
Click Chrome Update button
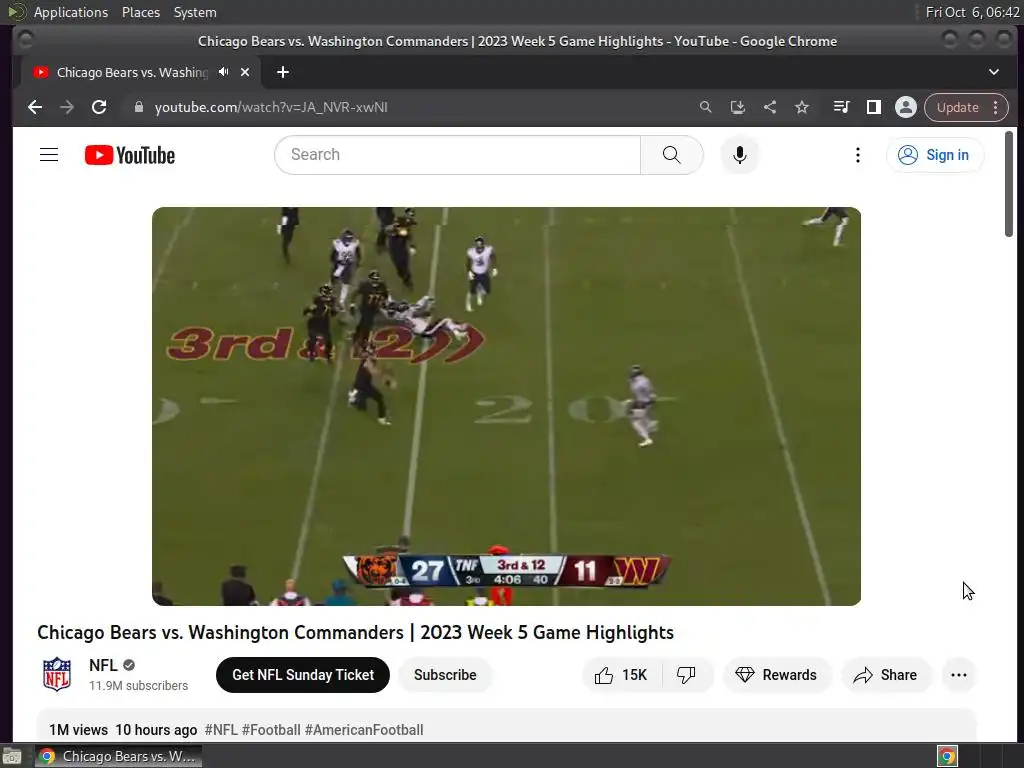957,107
